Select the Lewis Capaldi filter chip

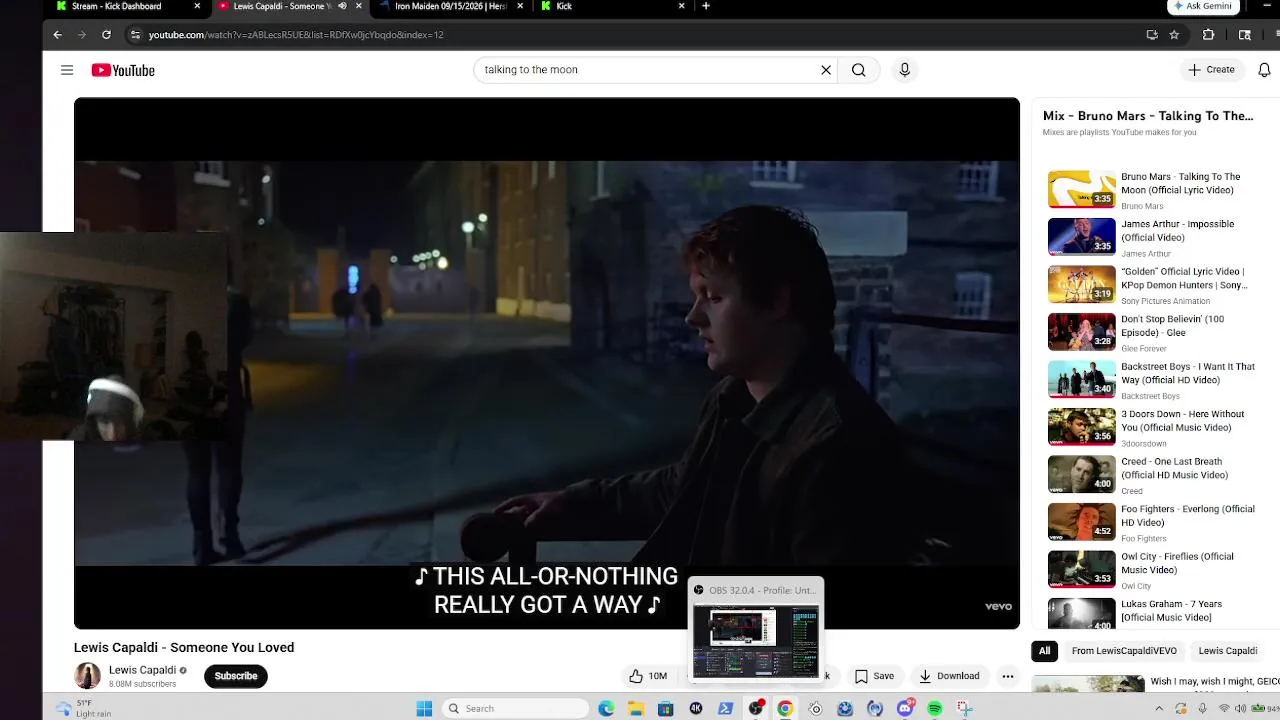pos(1228,651)
